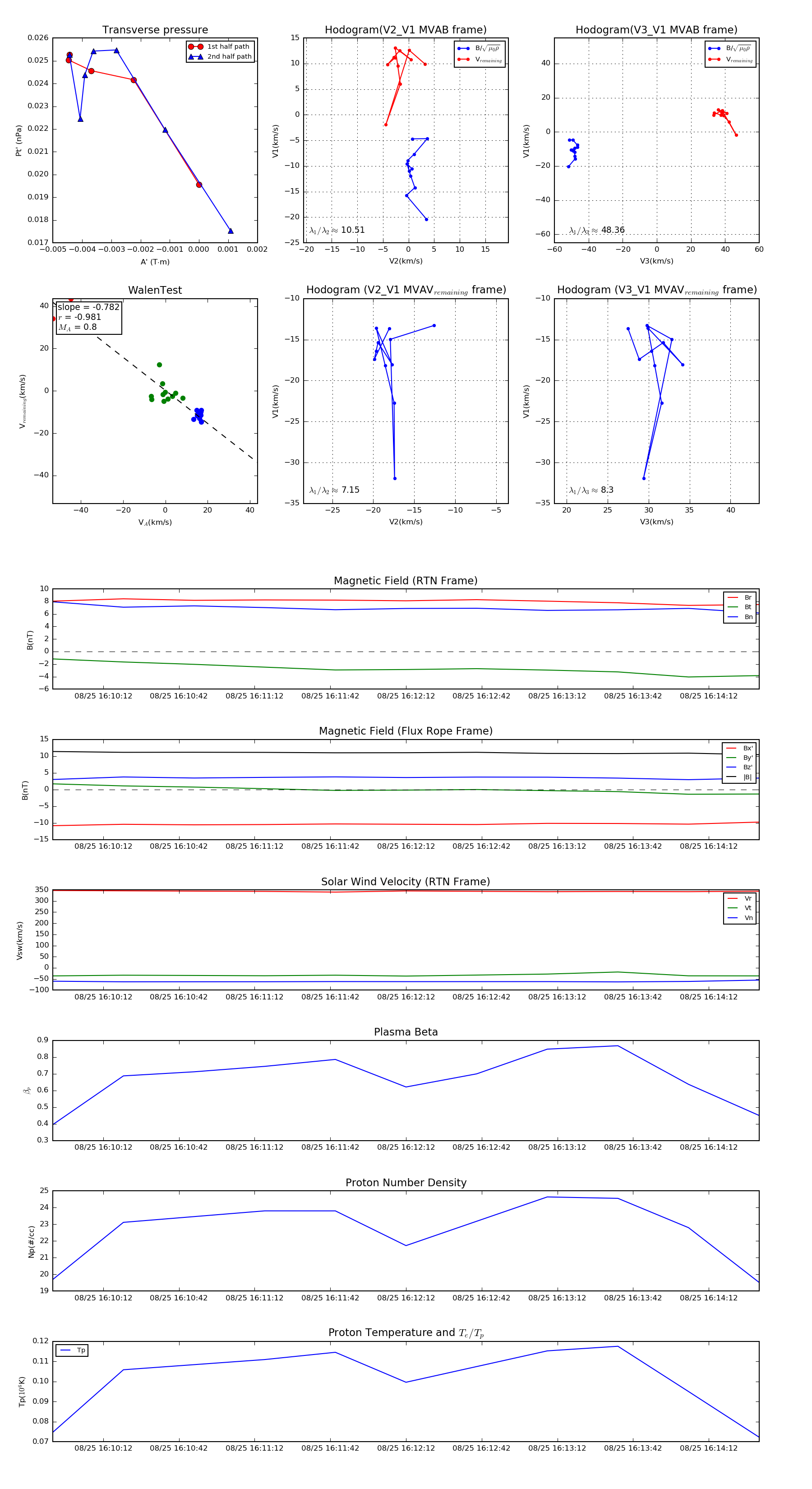Click the 'Bn' legend entry

(x=740, y=617)
